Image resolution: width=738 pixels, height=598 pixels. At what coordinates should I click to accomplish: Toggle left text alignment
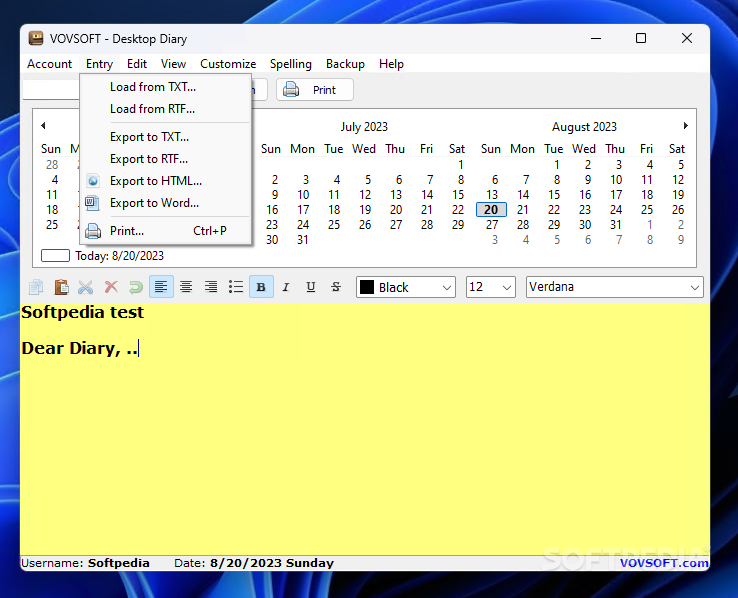tap(161, 287)
